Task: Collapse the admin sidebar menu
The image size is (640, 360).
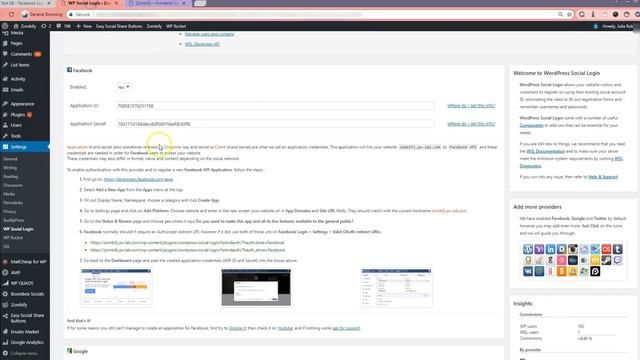Action: point(25,353)
